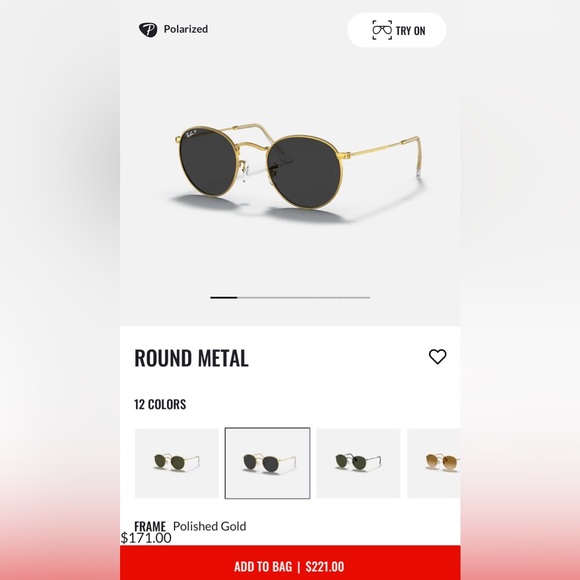Click the Polarized lens badge icon
The image size is (580, 580).
(x=148, y=30)
